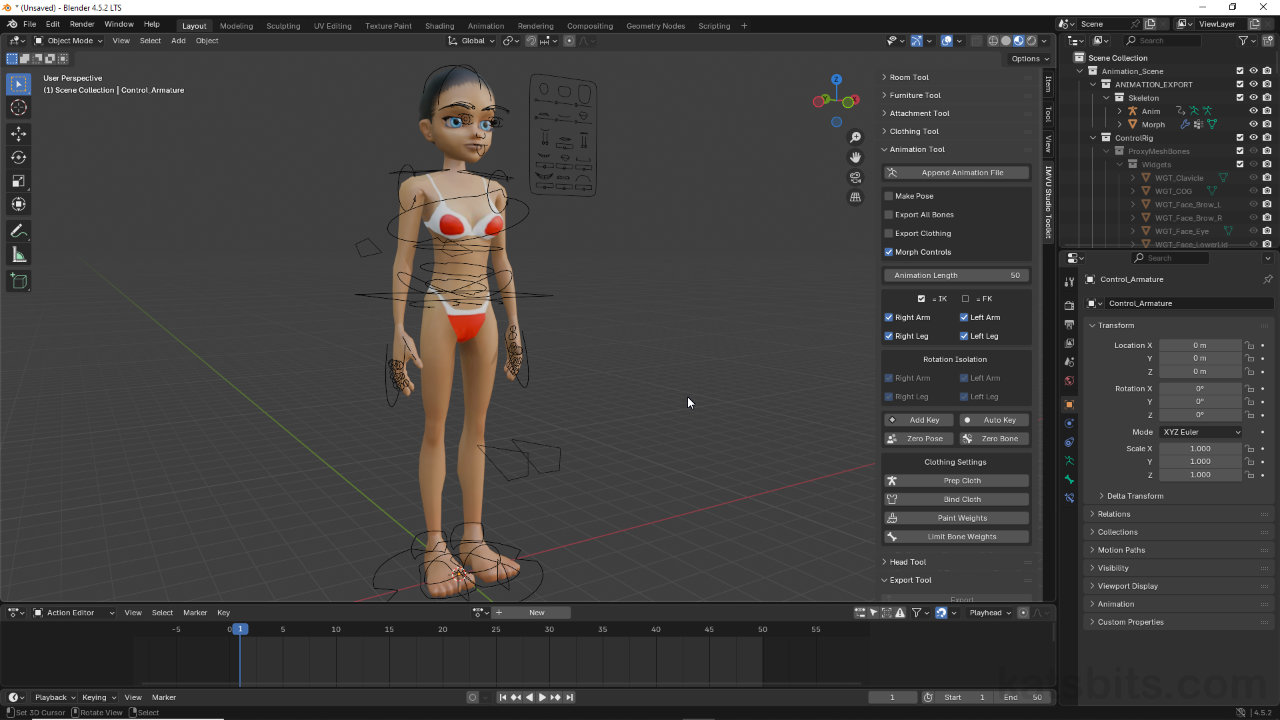Click the new collection icon in outliner

1267,41
